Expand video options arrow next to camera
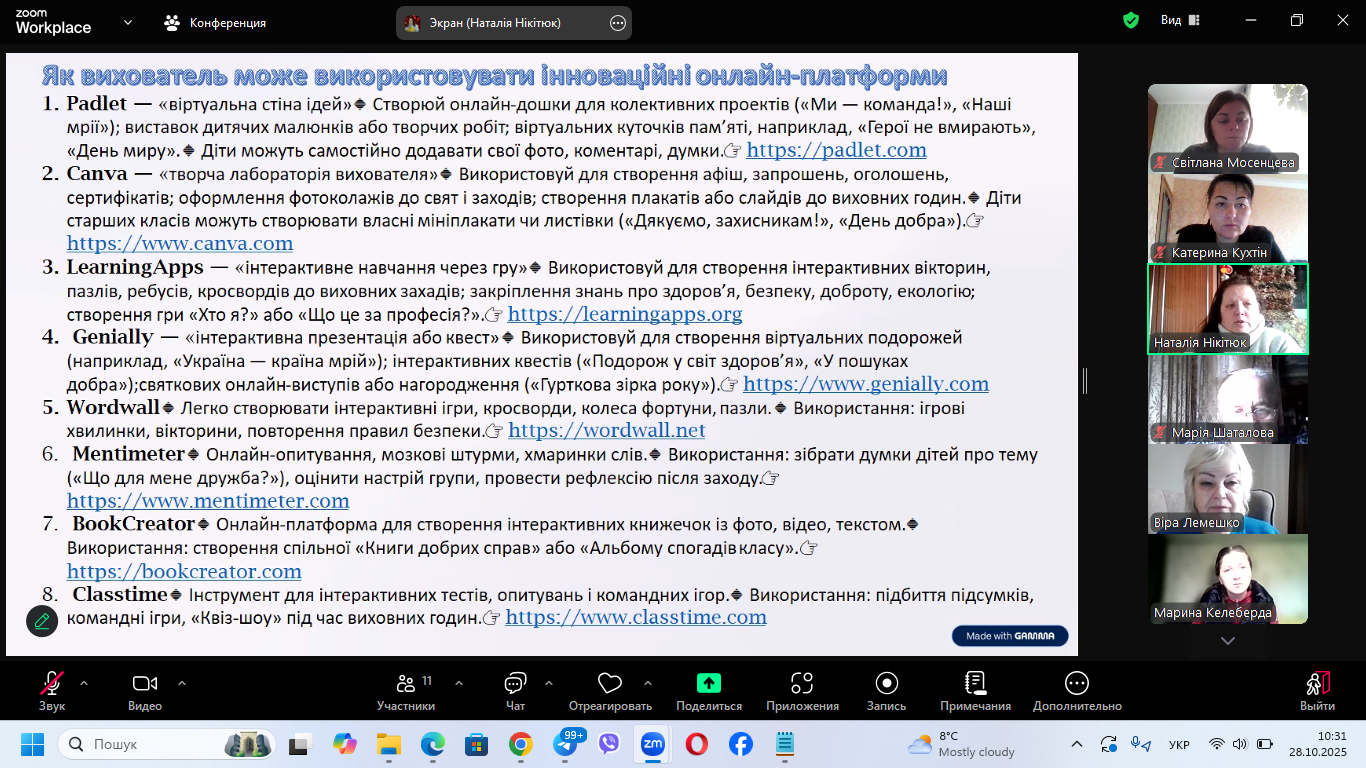The image size is (1366, 768). click(182, 684)
